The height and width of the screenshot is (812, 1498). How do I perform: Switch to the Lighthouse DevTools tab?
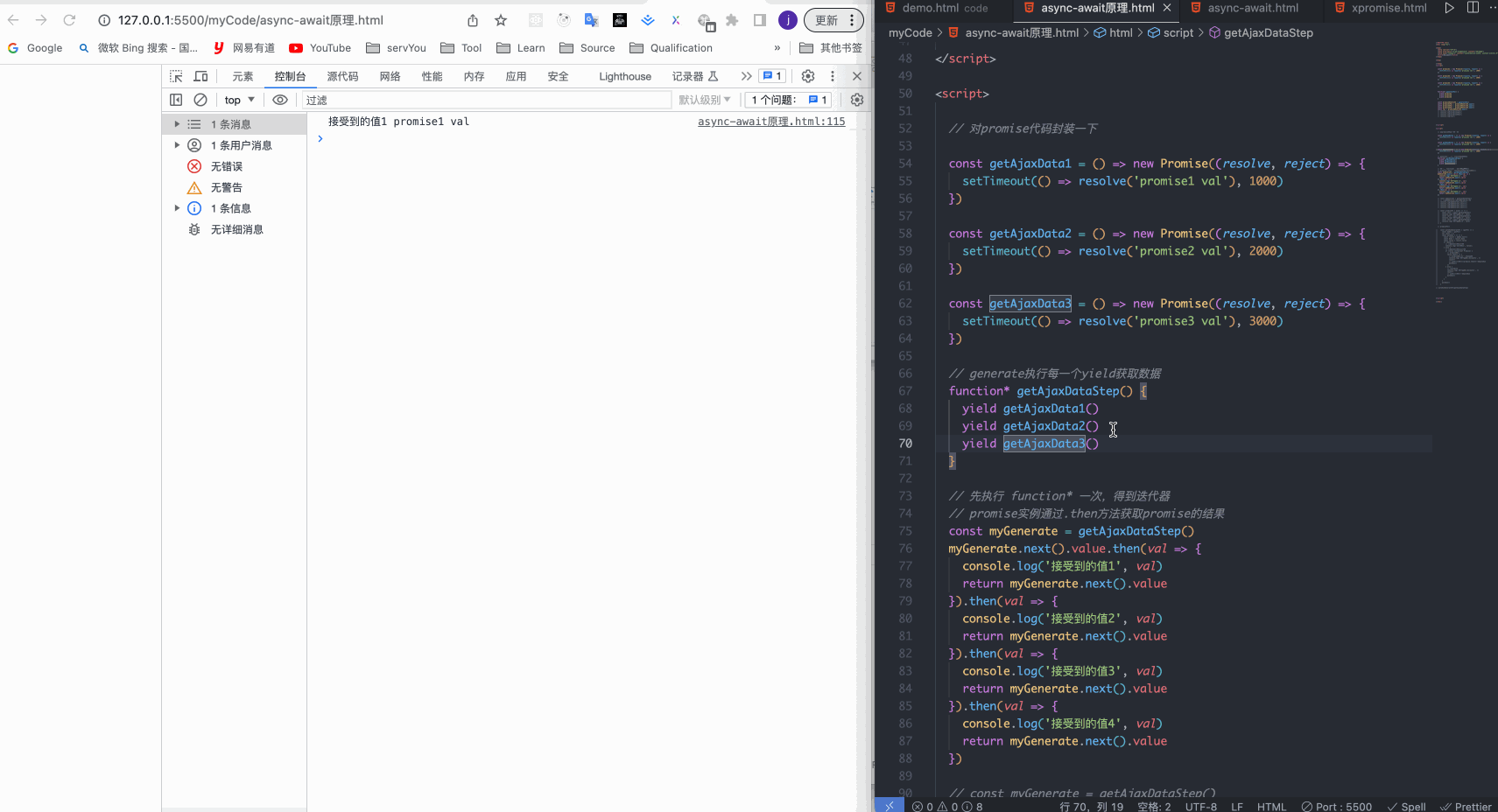coord(625,76)
